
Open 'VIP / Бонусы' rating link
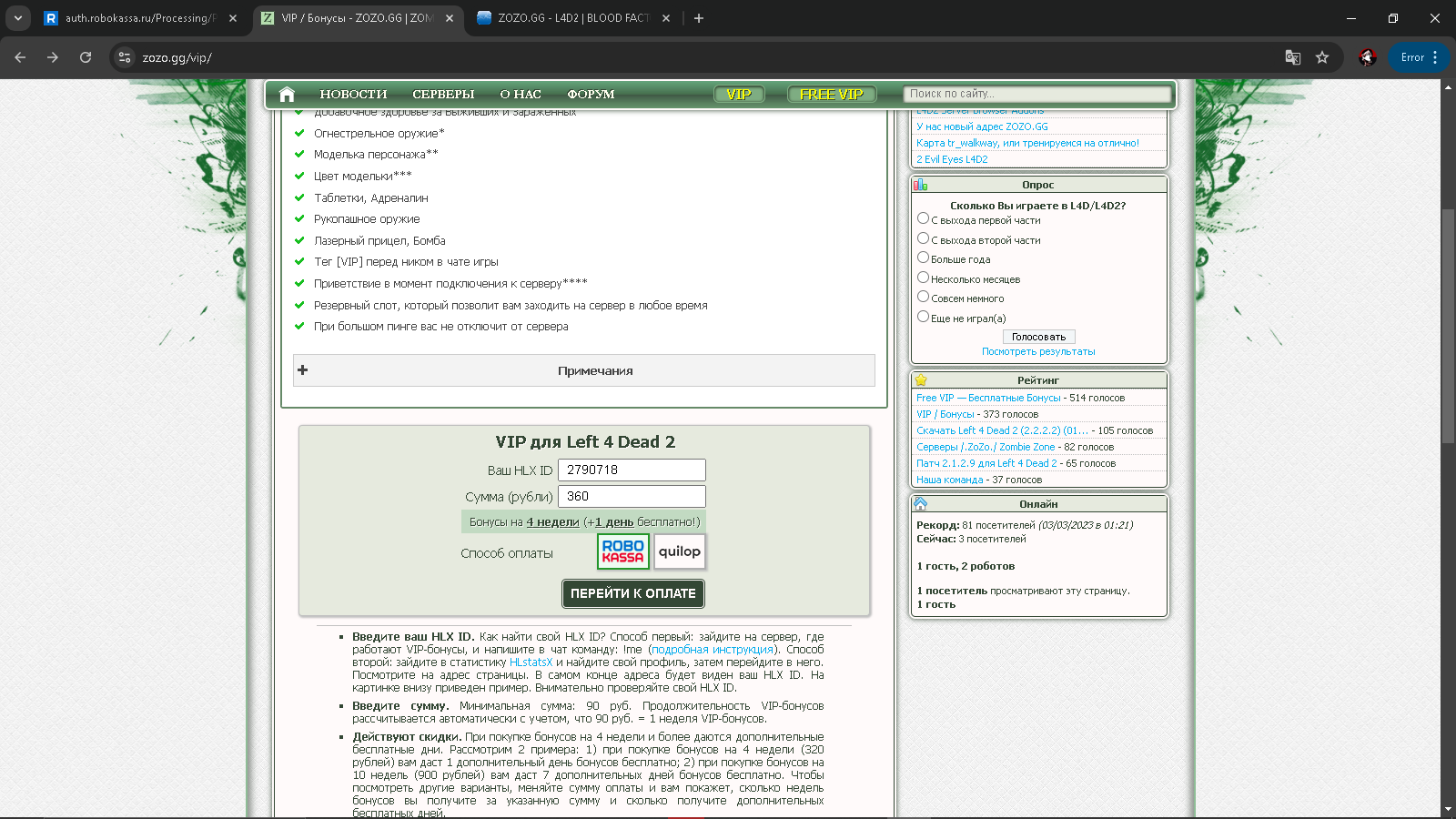point(945,414)
